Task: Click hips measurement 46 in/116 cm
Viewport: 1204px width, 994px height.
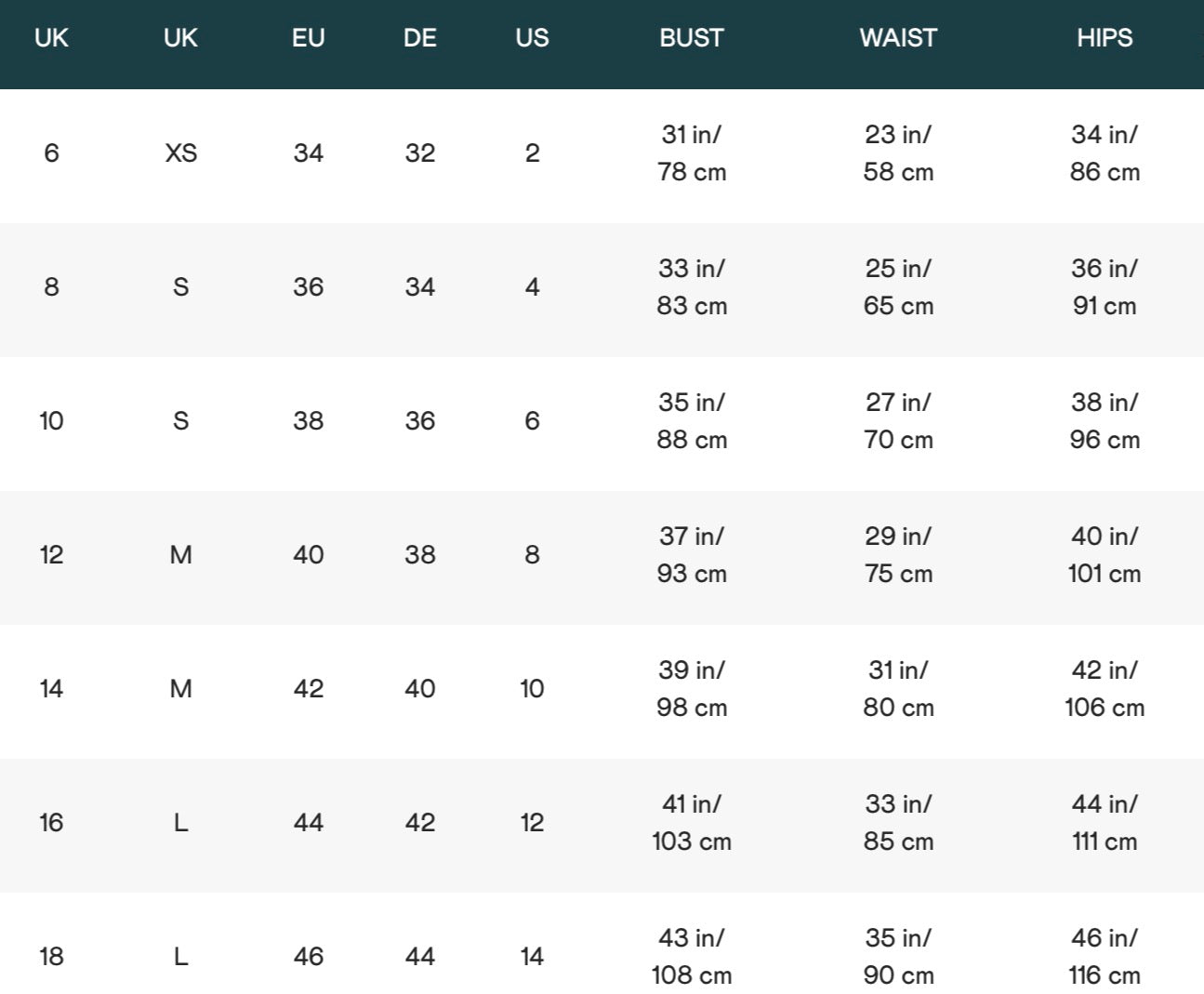Action: click(1105, 957)
